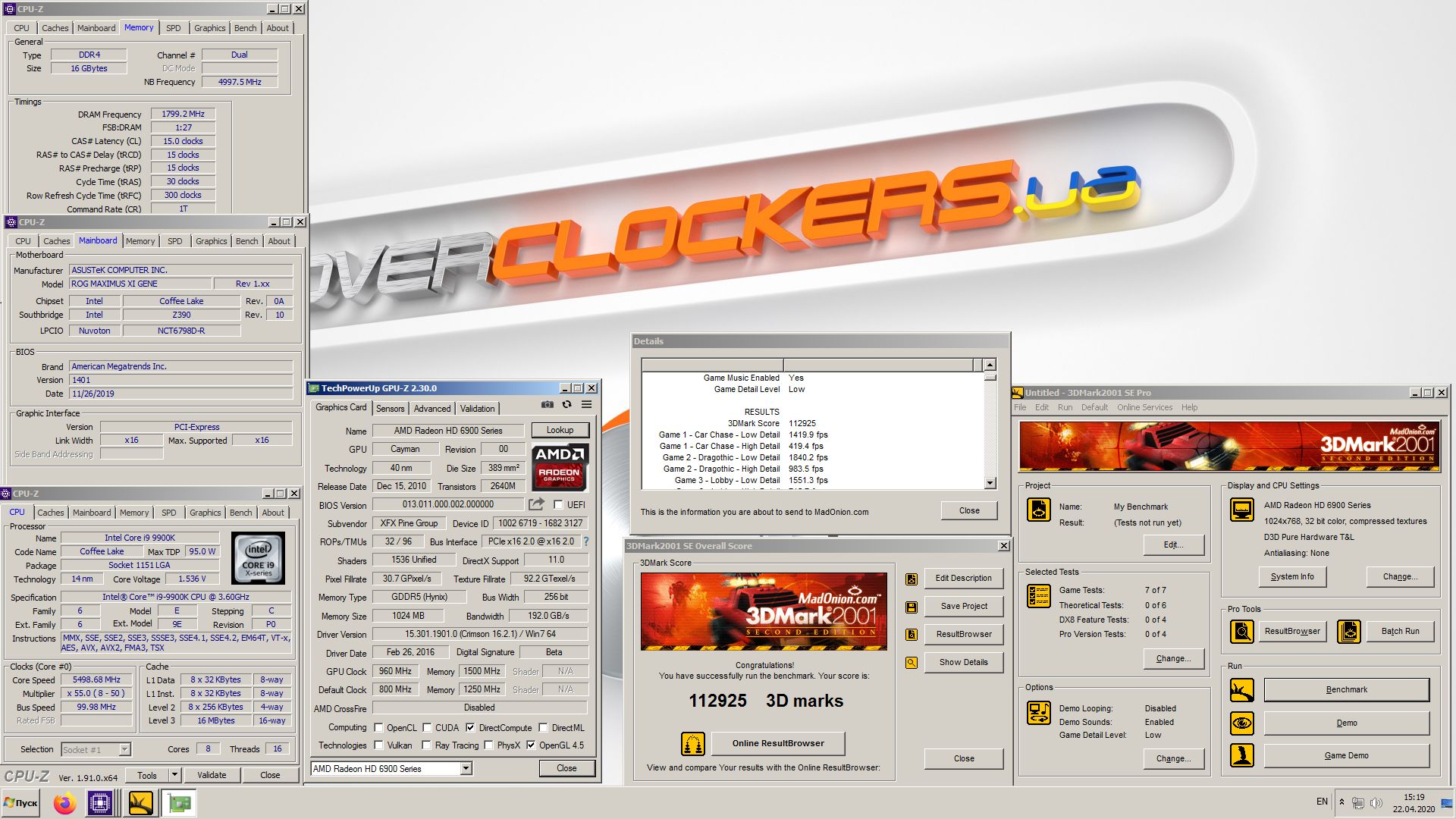Click the Show Details button
1456x819 pixels.
click(x=963, y=663)
